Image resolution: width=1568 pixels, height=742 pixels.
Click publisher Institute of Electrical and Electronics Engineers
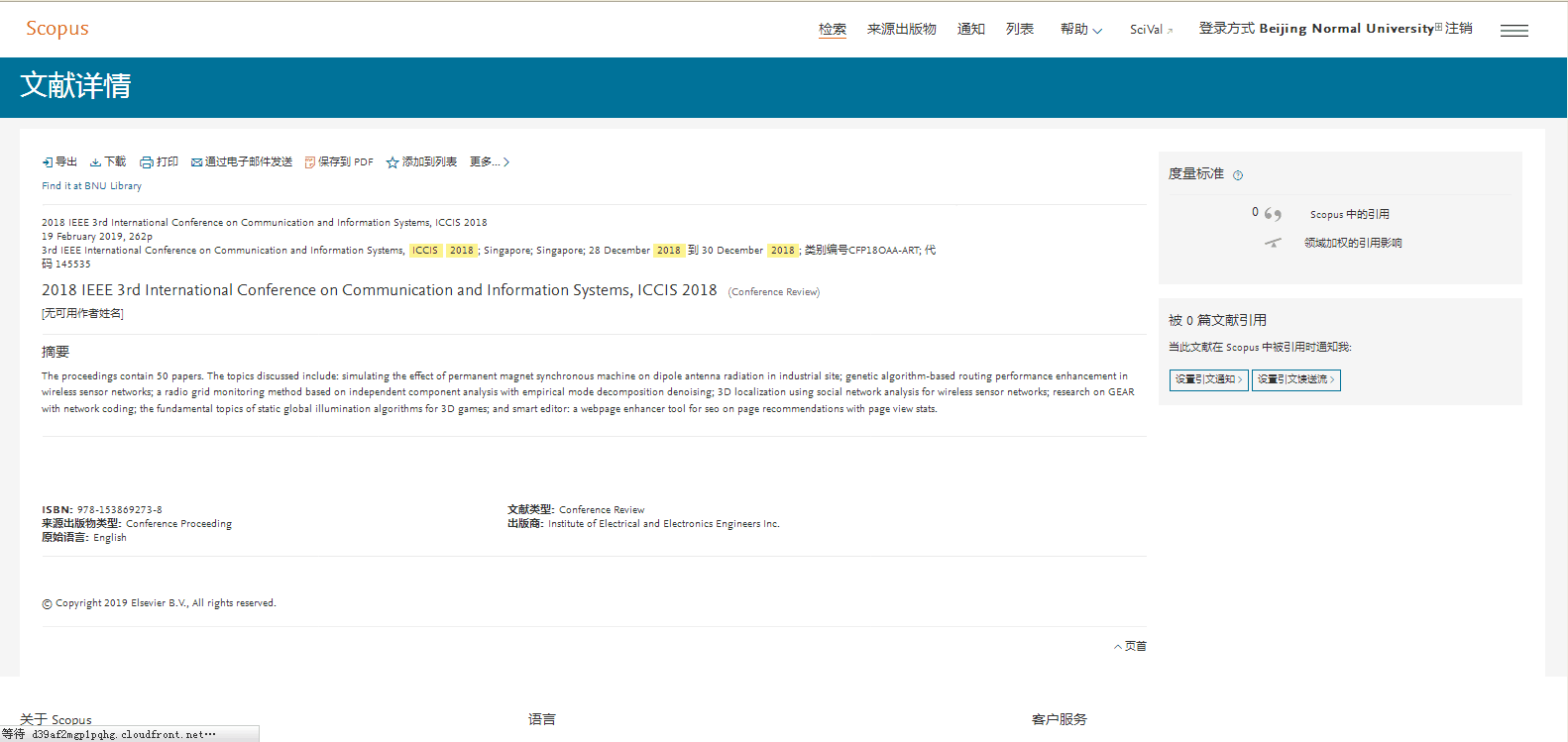pyautogui.click(x=664, y=524)
